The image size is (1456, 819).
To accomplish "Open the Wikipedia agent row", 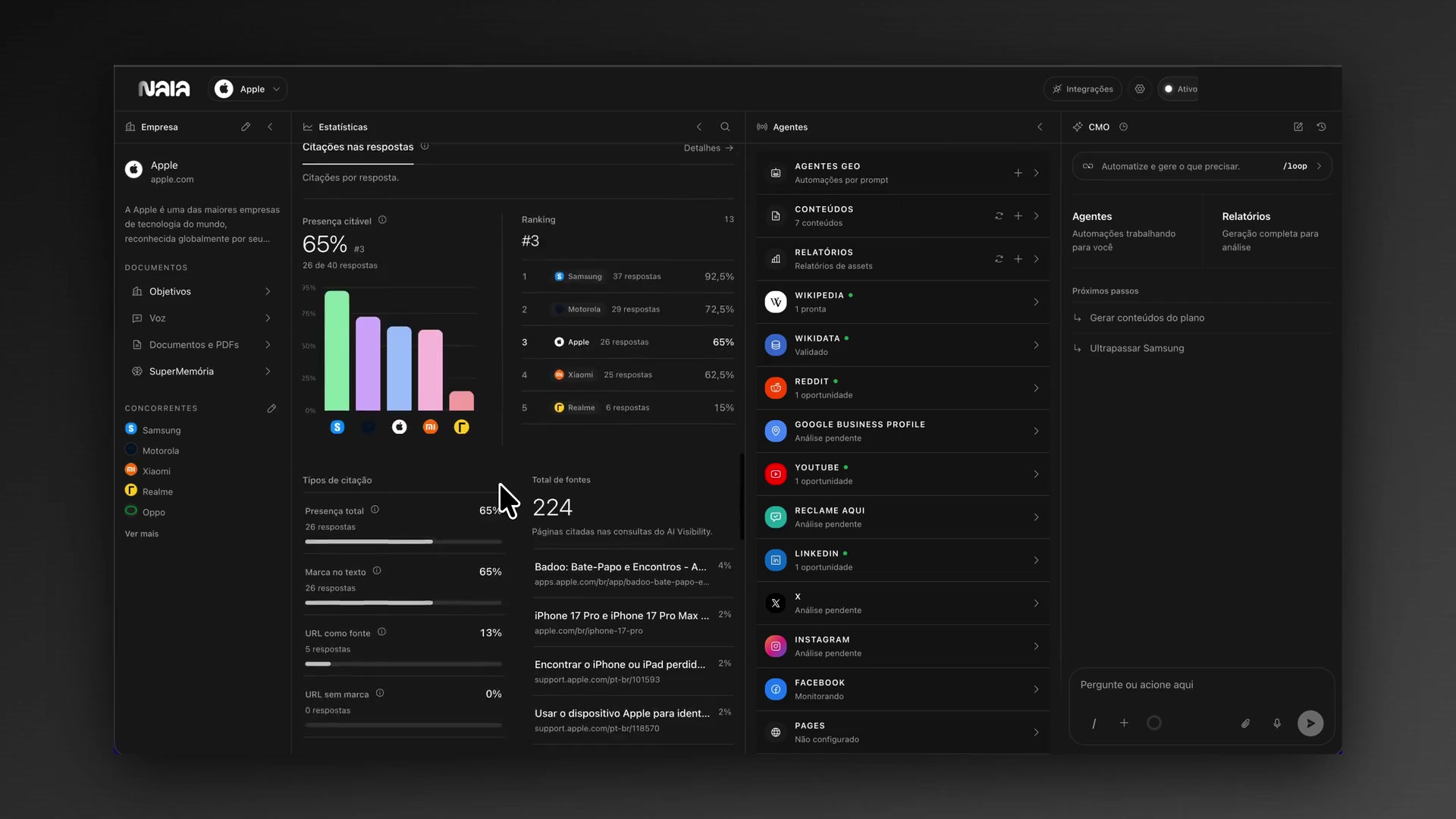I will [x=903, y=302].
